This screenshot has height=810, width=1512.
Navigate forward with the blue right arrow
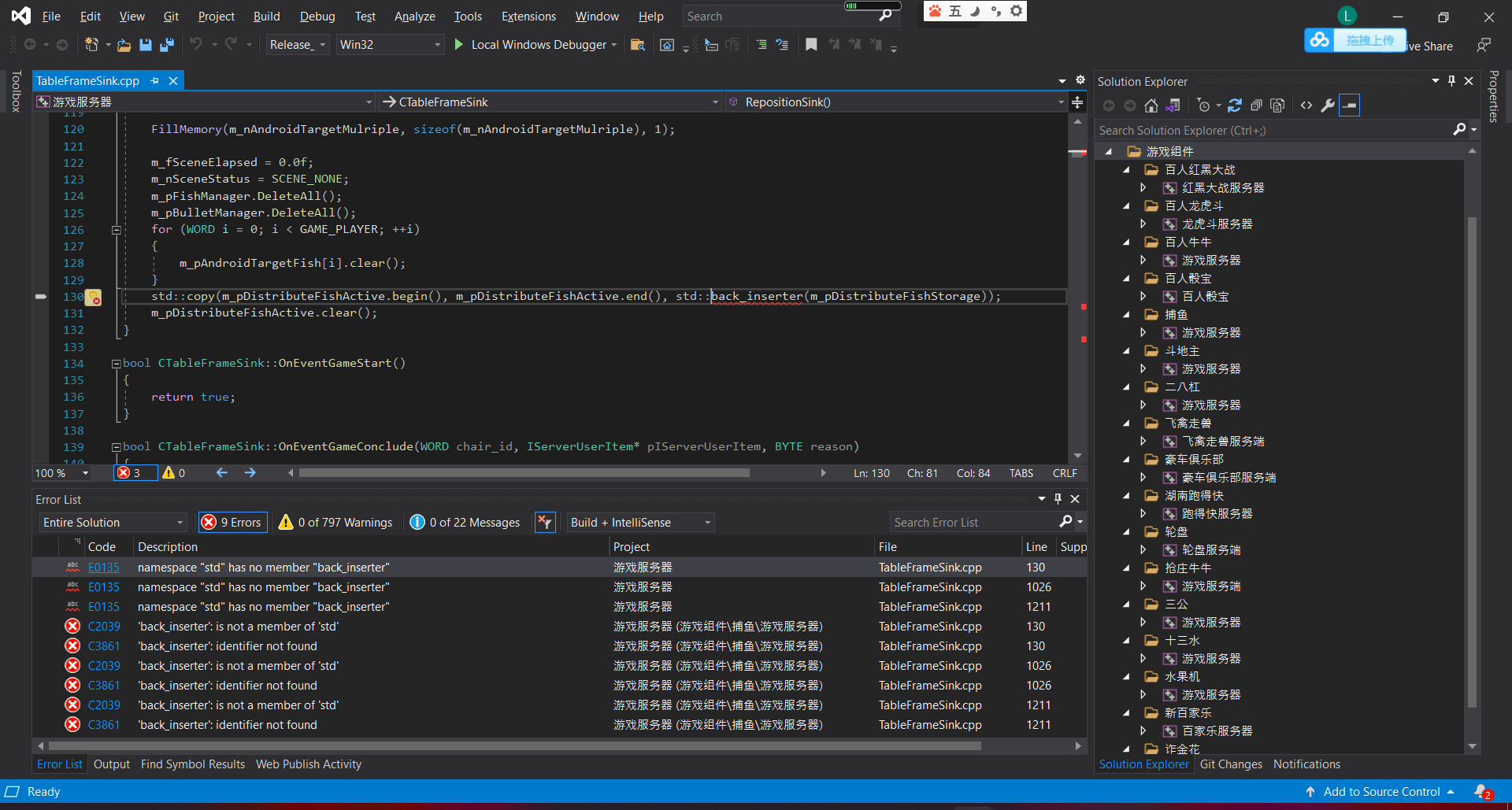point(250,473)
